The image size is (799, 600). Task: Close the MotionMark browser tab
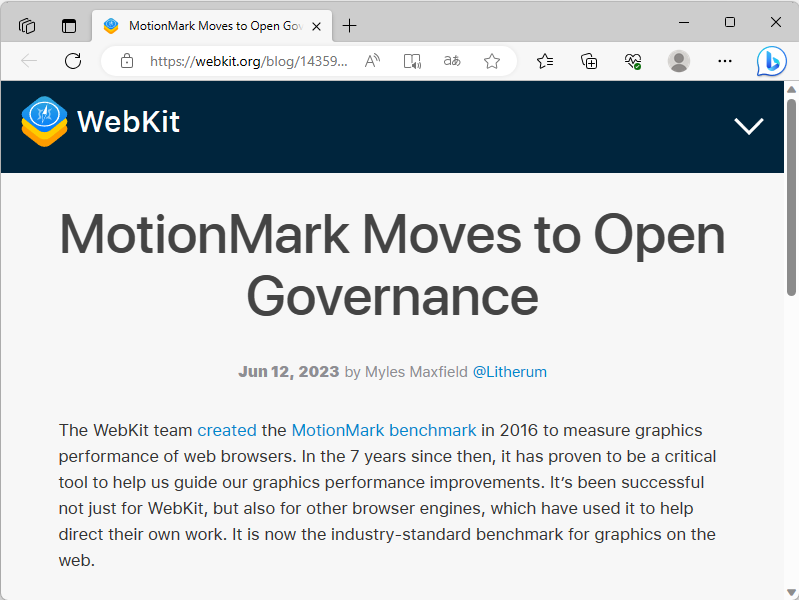pyautogui.click(x=316, y=26)
